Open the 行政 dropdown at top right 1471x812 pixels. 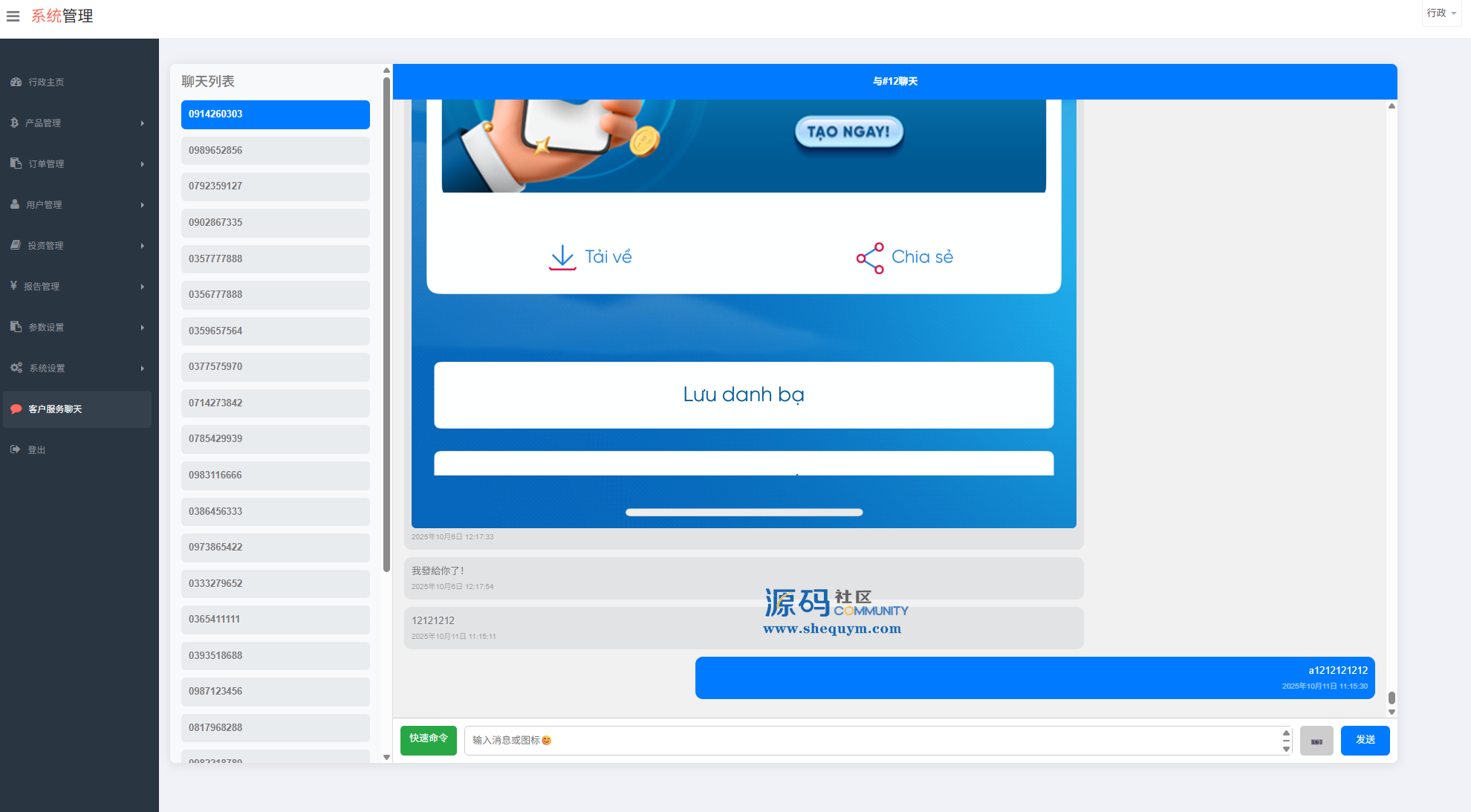pos(1441,13)
